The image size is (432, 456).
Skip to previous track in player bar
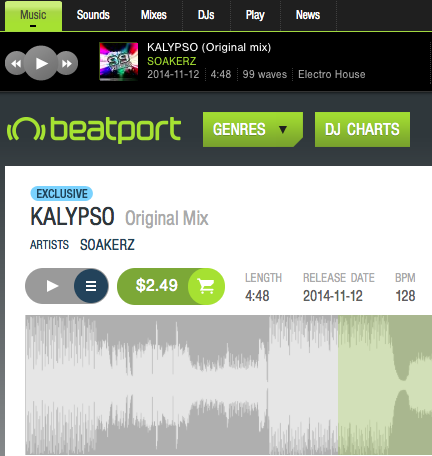coord(15,63)
